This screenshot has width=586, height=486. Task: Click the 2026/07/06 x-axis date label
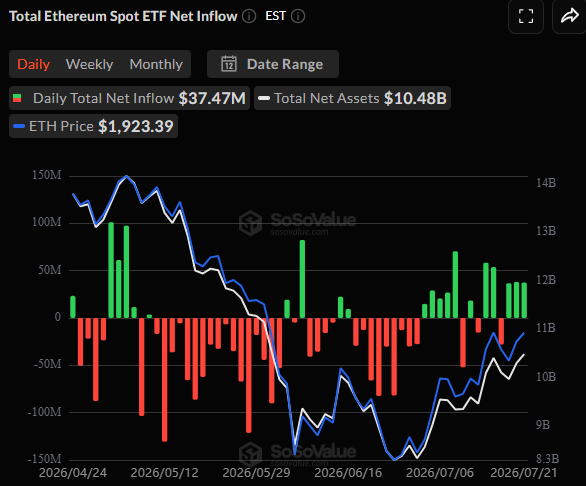click(440, 473)
